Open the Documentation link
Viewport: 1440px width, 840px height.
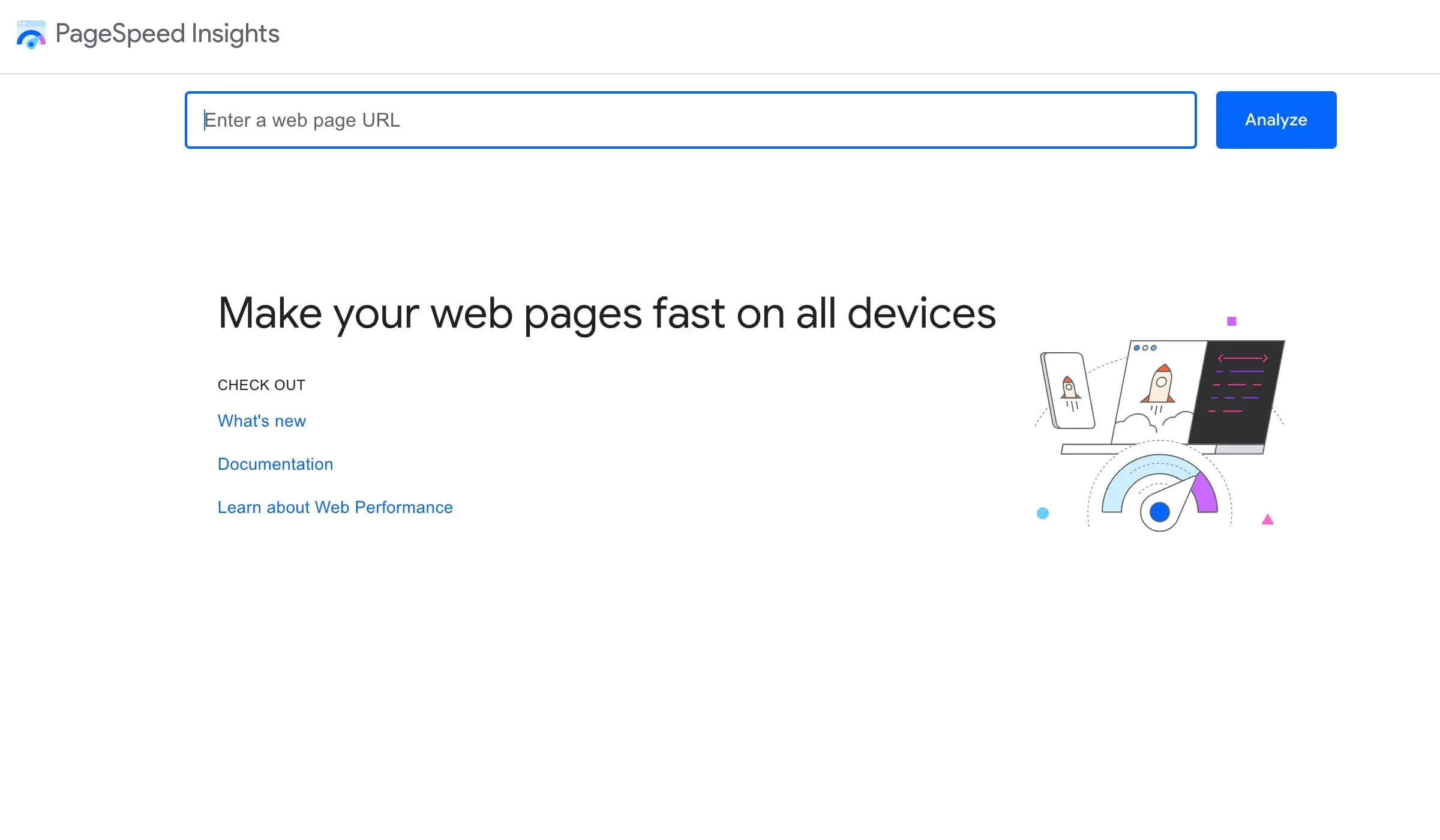tap(275, 464)
